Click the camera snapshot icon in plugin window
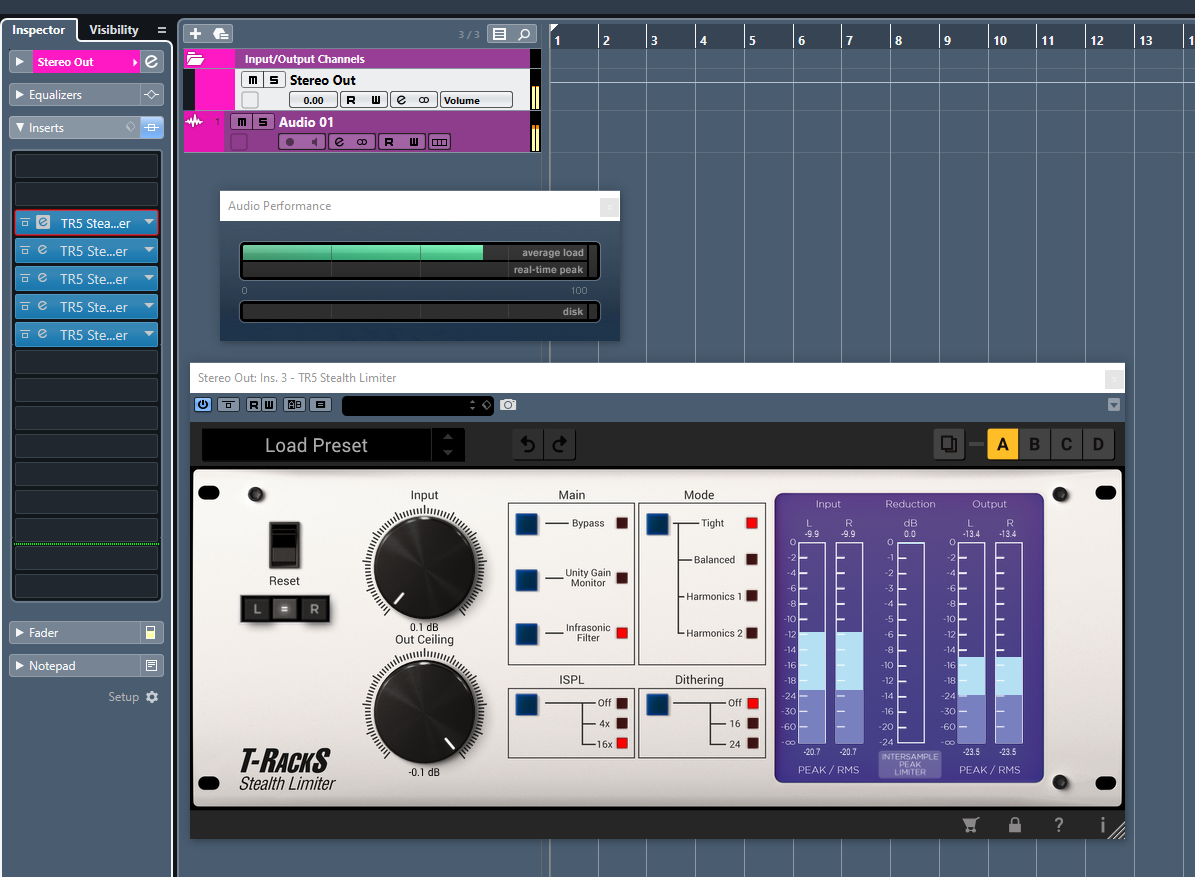1195x877 pixels. tap(508, 405)
